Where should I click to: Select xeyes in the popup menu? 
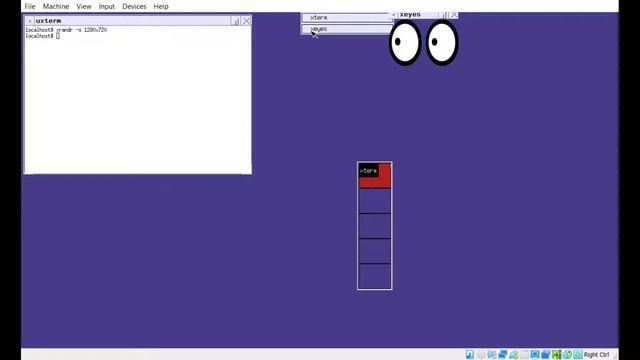pos(347,29)
